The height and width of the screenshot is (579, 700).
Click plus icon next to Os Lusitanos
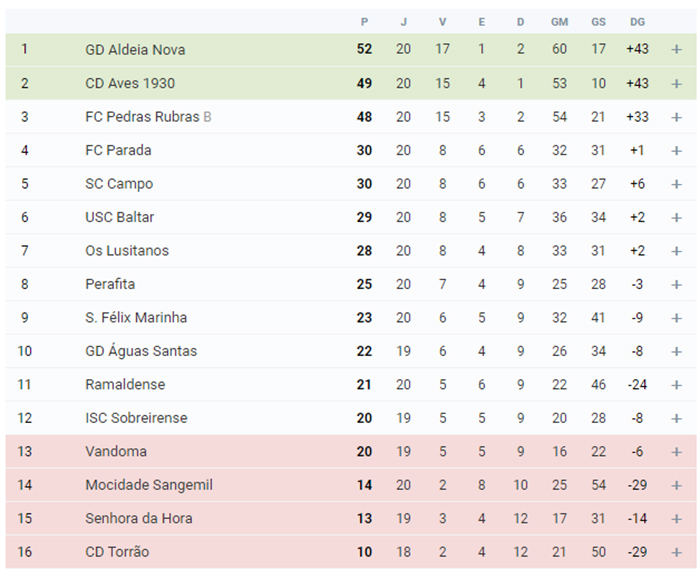(x=676, y=251)
